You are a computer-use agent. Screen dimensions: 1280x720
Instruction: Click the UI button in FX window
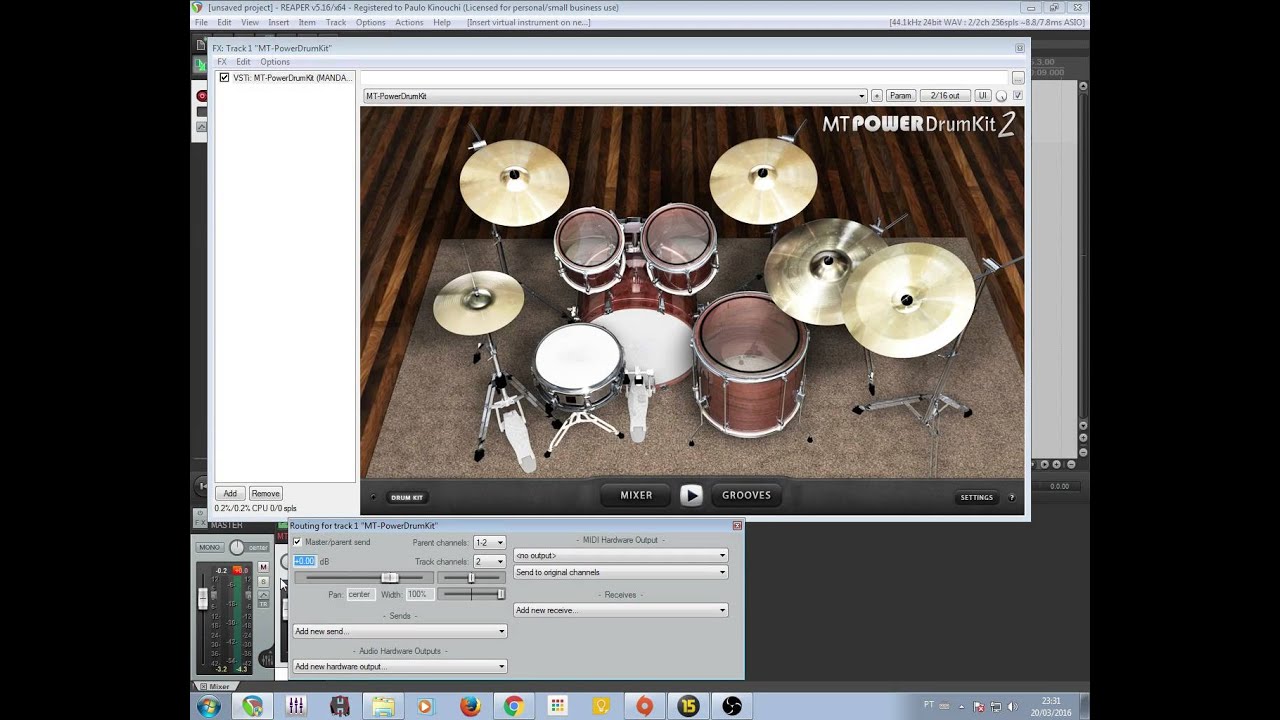[983, 96]
